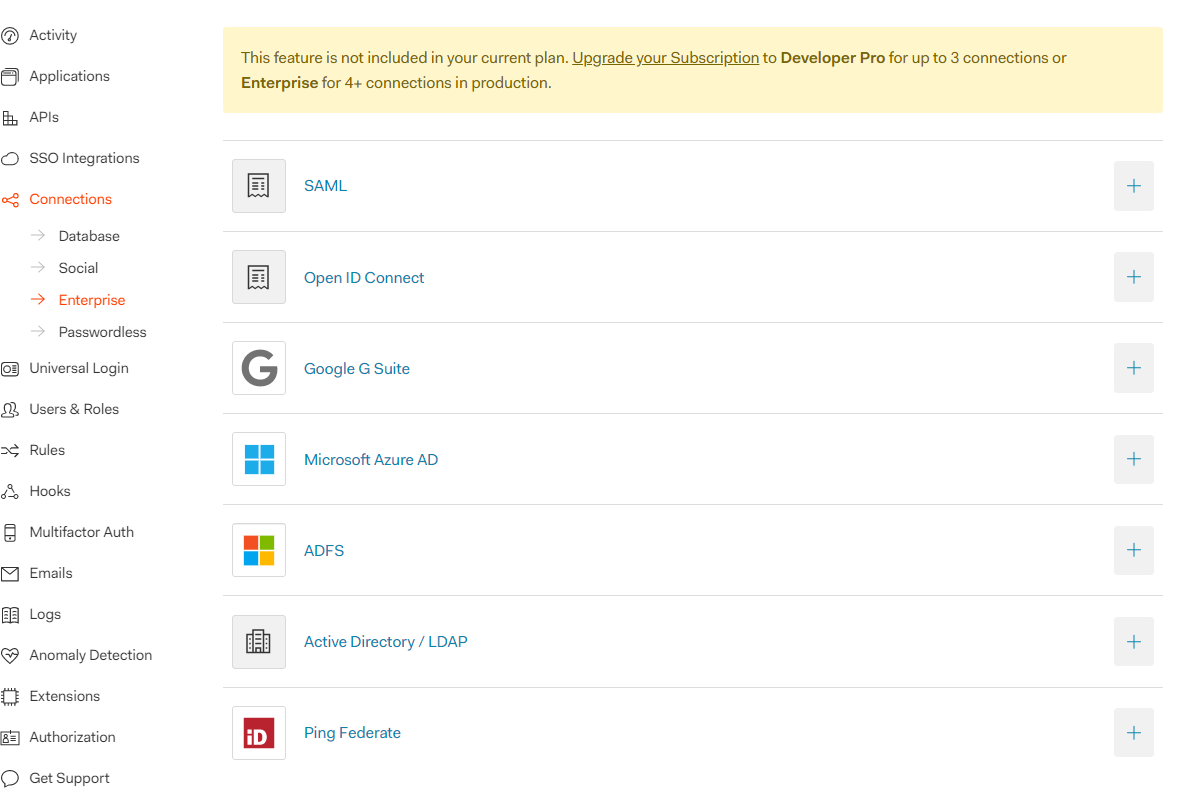The height and width of the screenshot is (798, 1177).
Task: Click the SAML connection icon
Action: pos(259,186)
